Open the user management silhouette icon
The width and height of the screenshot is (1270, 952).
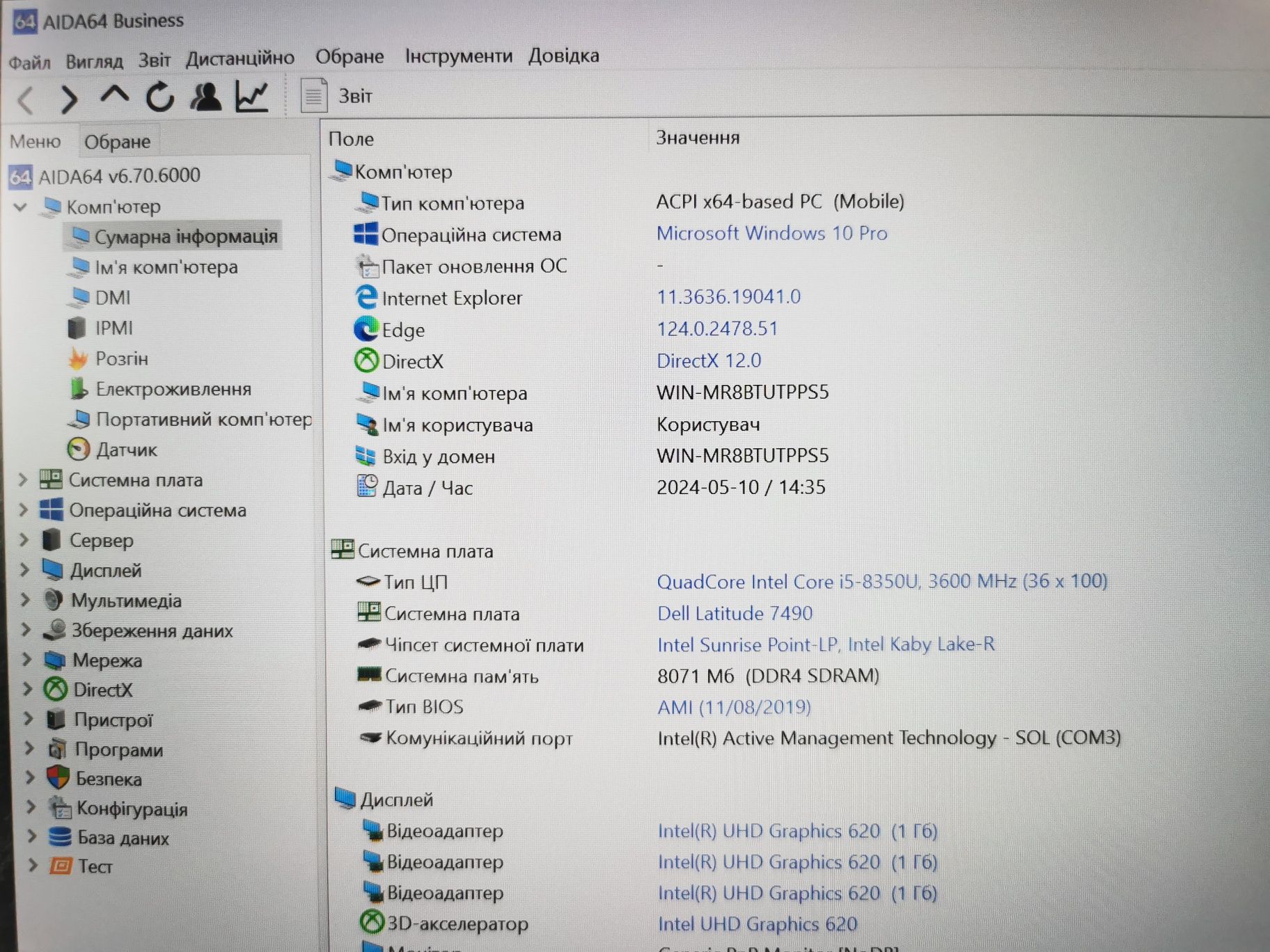click(205, 96)
